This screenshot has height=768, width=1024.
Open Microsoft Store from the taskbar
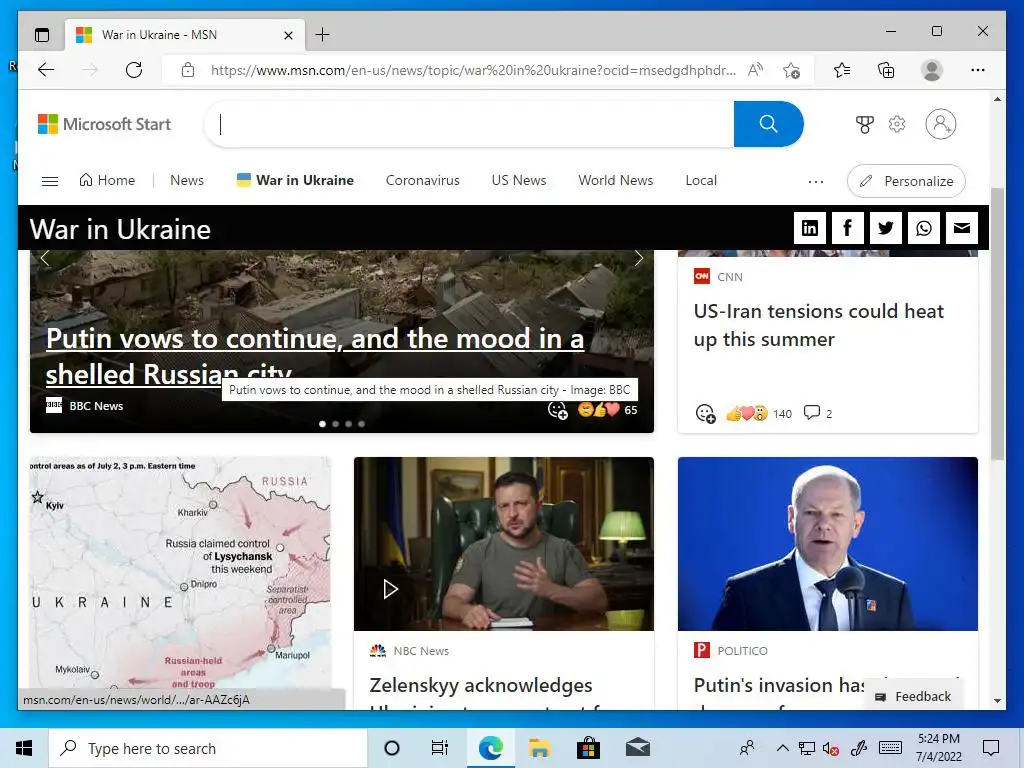pyautogui.click(x=588, y=748)
